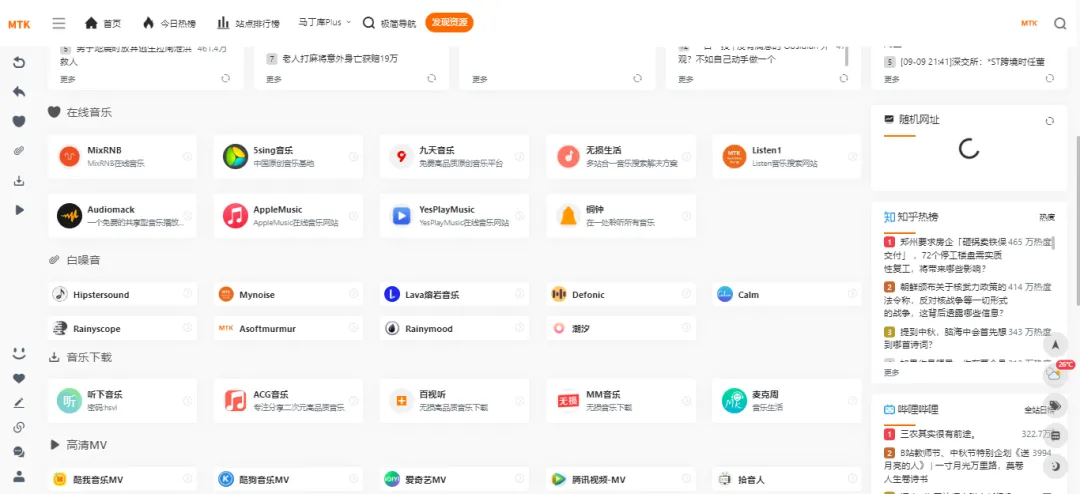
Task: Open Mynoise white noise site
Action: pyautogui.click(x=288, y=294)
